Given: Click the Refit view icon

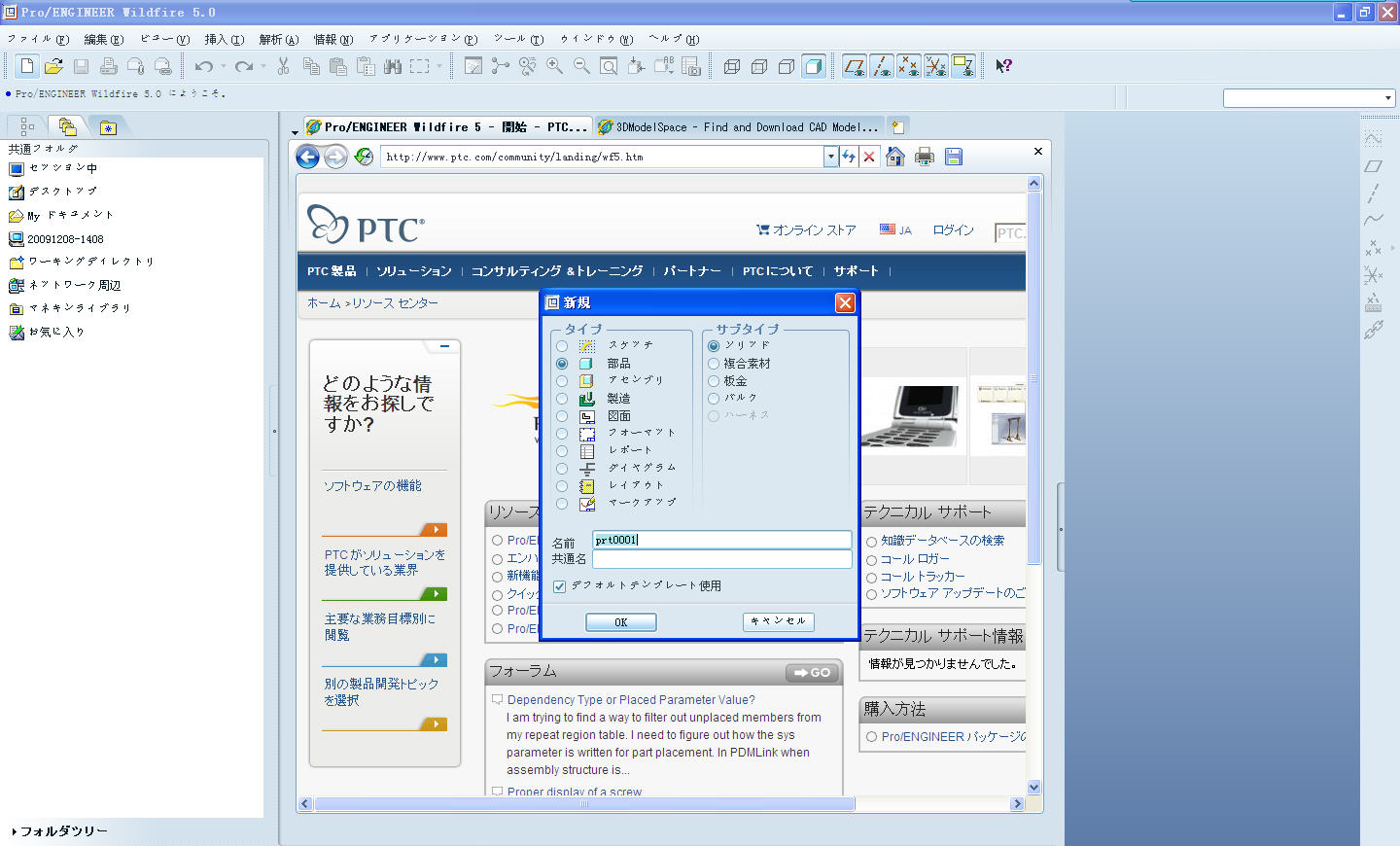Looking at the screenshot, I should click(609, 66).
